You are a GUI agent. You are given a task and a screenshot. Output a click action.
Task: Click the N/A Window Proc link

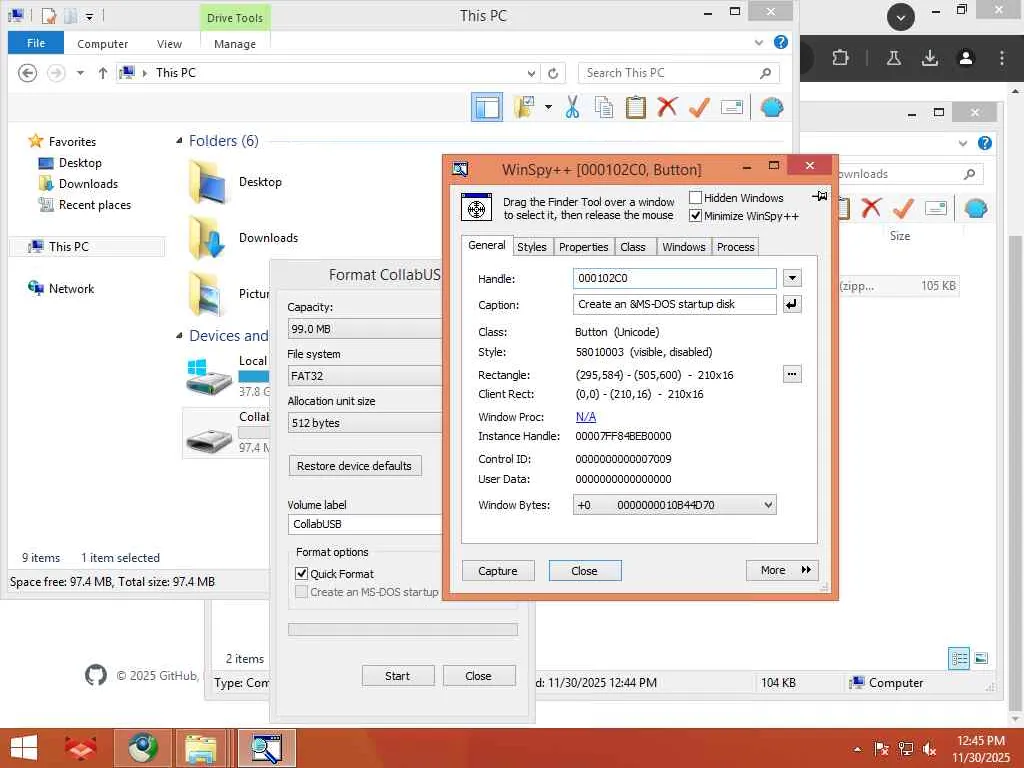[586, 417]
